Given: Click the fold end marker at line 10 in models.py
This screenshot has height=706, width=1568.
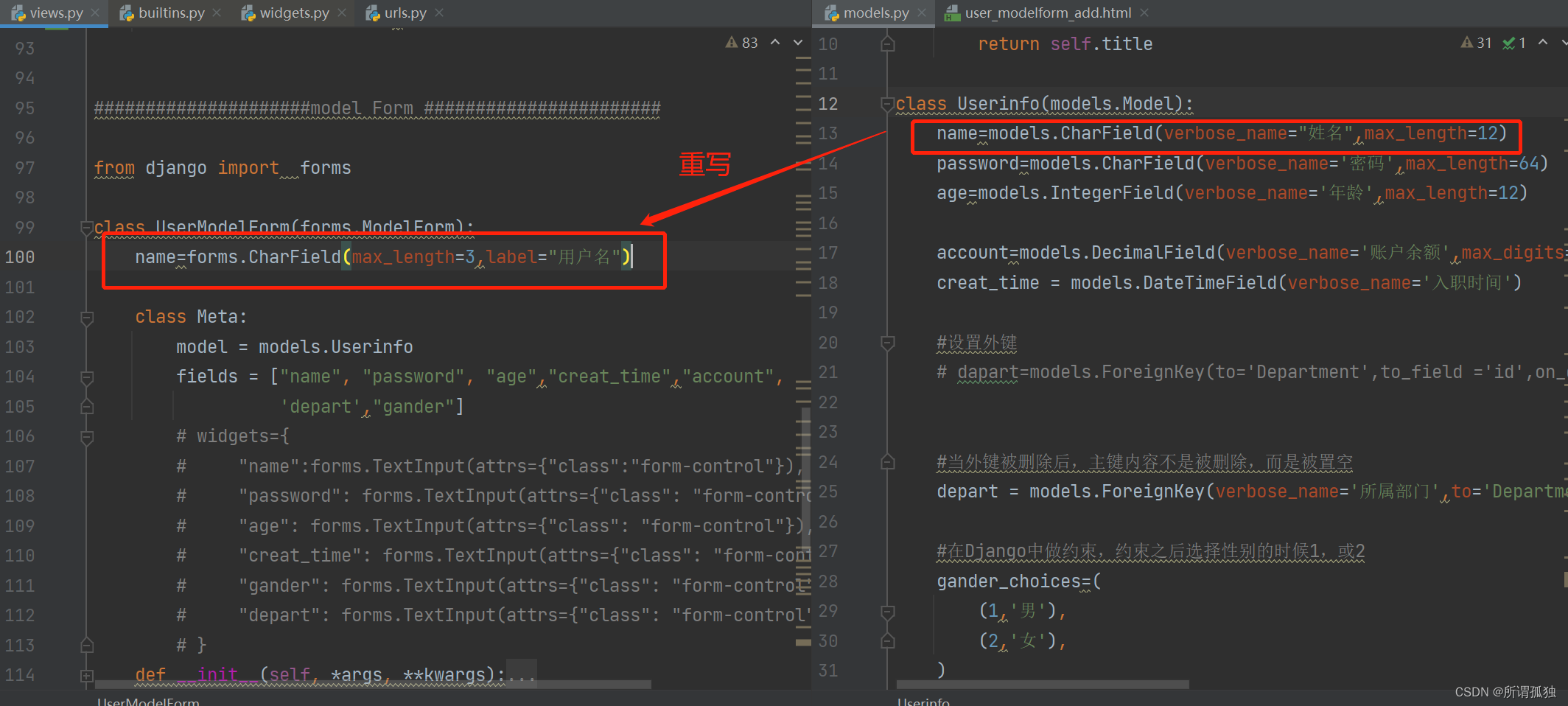Looking at the screenshot, I should pos(887,44).
